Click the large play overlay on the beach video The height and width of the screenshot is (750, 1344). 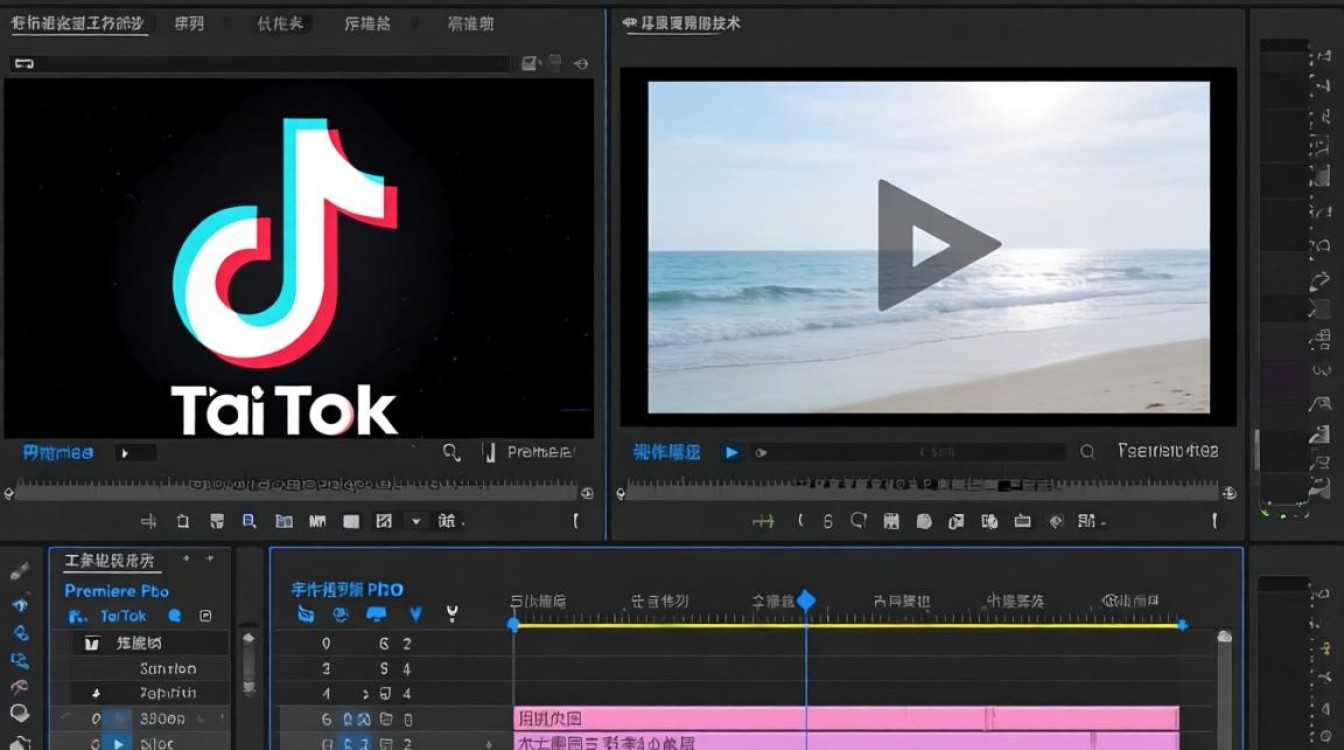(x=938, y=245)
